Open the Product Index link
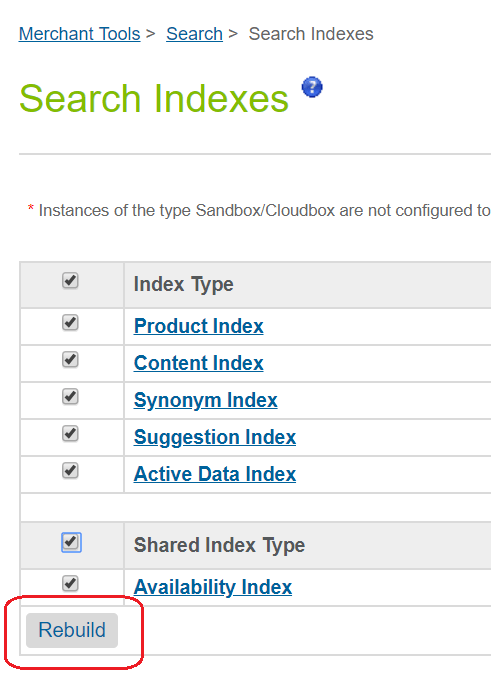 (x=199, y=326)
